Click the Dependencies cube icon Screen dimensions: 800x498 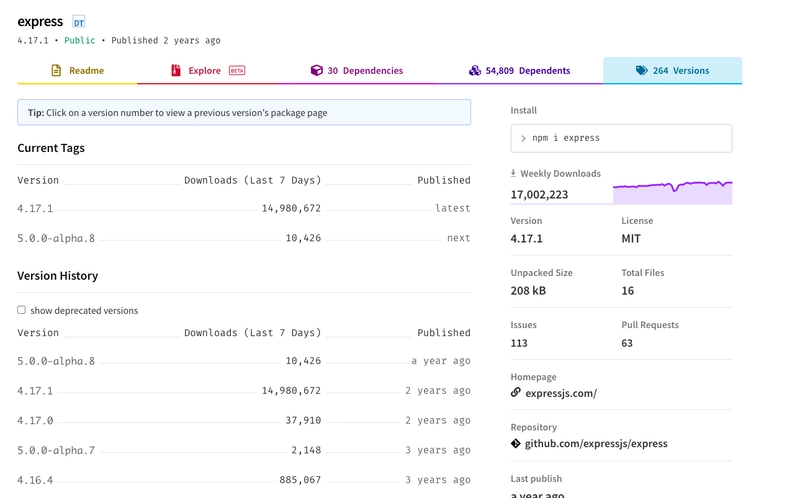[316, 71]
